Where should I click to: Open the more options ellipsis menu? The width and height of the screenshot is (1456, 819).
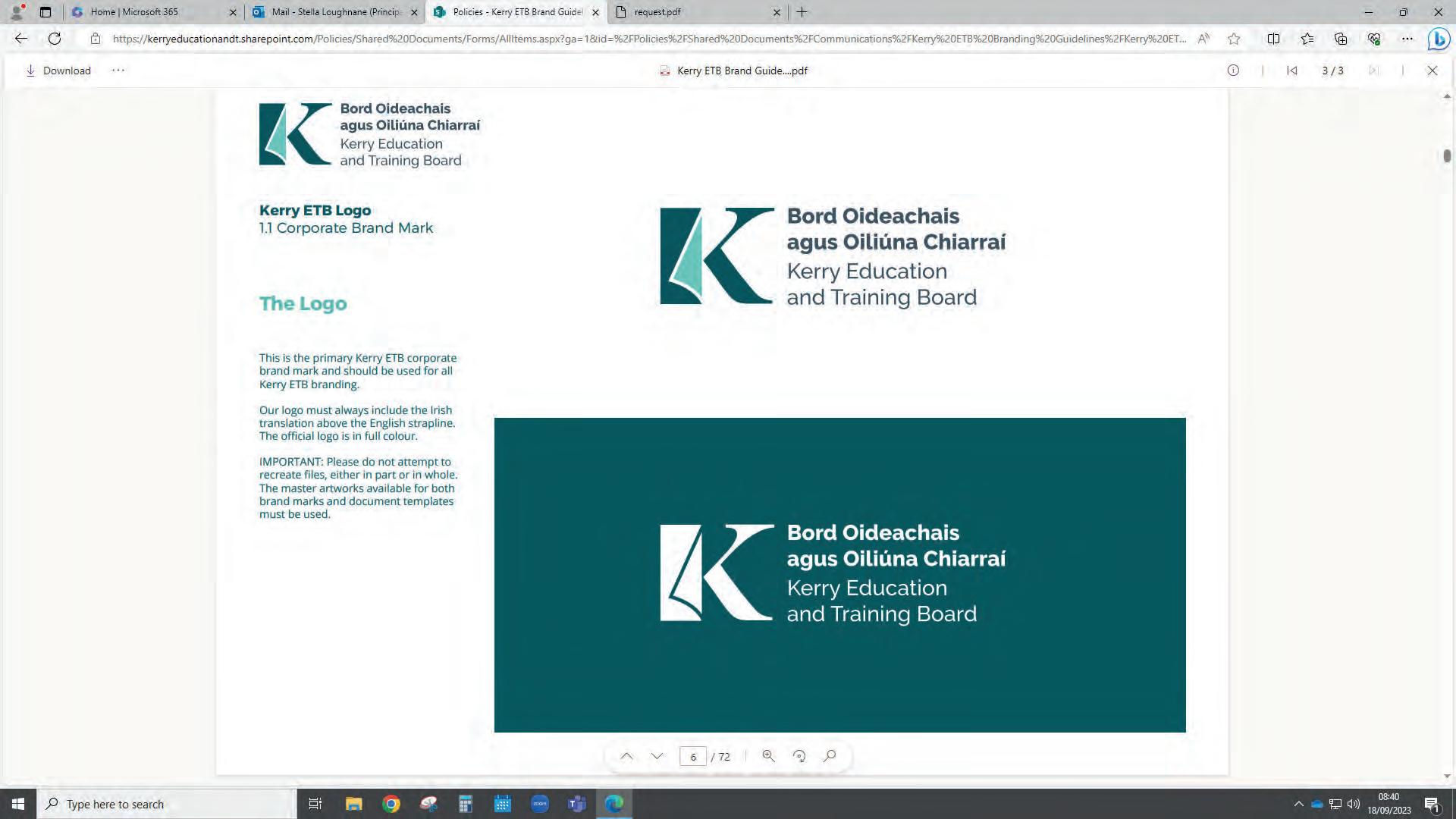point(118,71)
